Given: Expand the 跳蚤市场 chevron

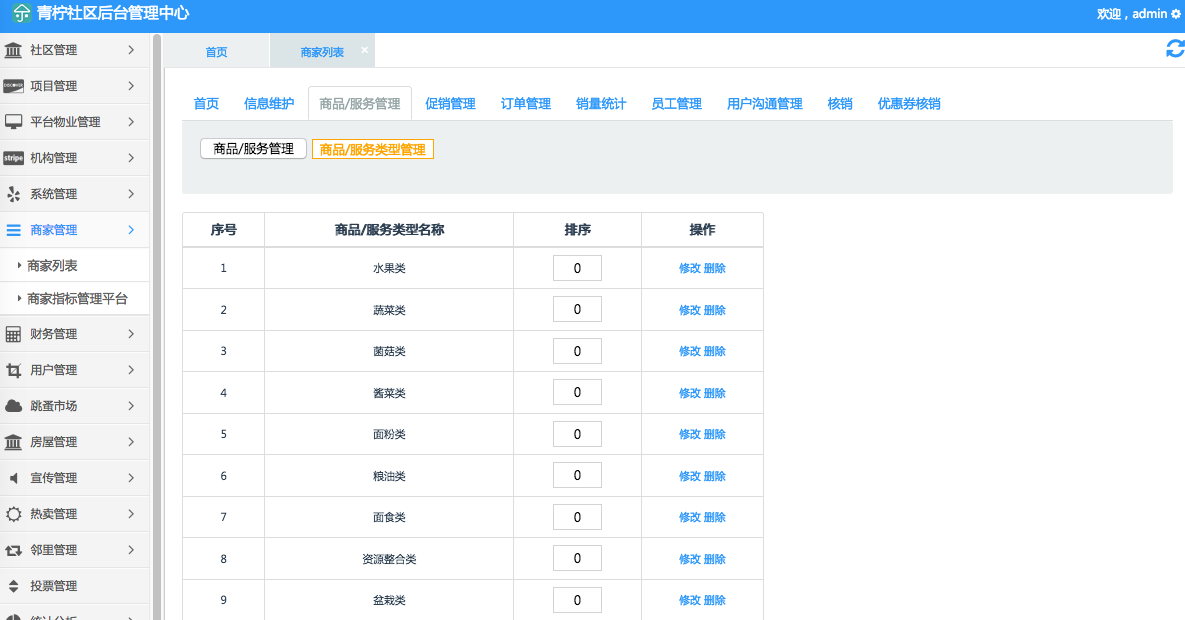Looking at the screenshot, I should [131, 406].
